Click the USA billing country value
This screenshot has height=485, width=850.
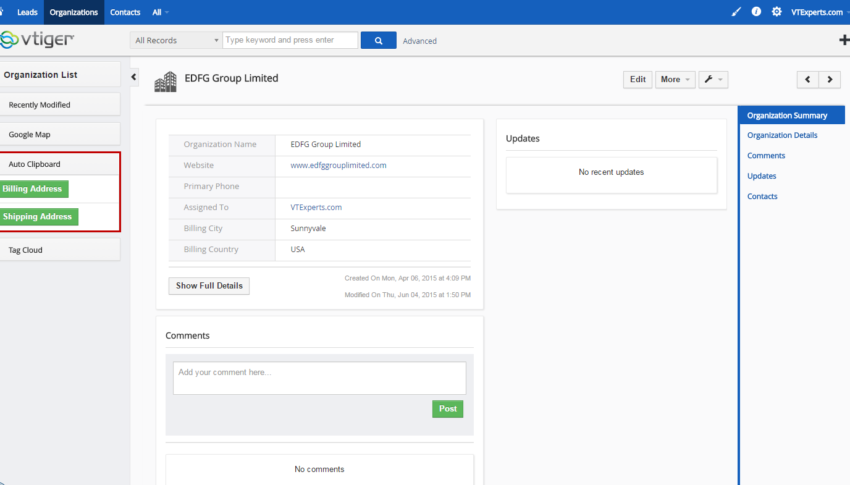[298, 249]
